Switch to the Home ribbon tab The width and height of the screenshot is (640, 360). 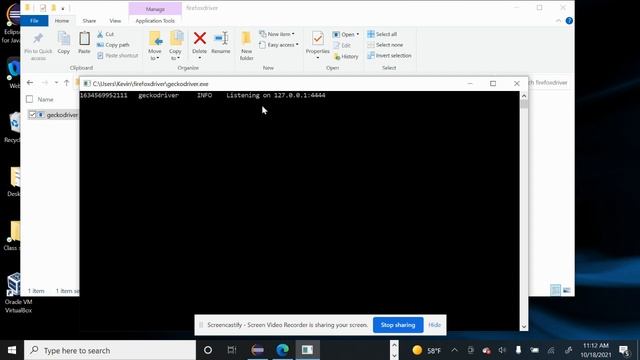(62, 20)
